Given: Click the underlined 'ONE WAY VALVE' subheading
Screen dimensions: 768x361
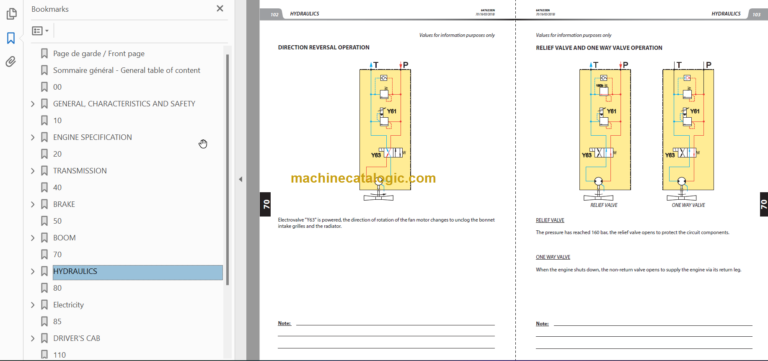Looking at the screenshot, I should pyautogui.click(x=552, y=257).
